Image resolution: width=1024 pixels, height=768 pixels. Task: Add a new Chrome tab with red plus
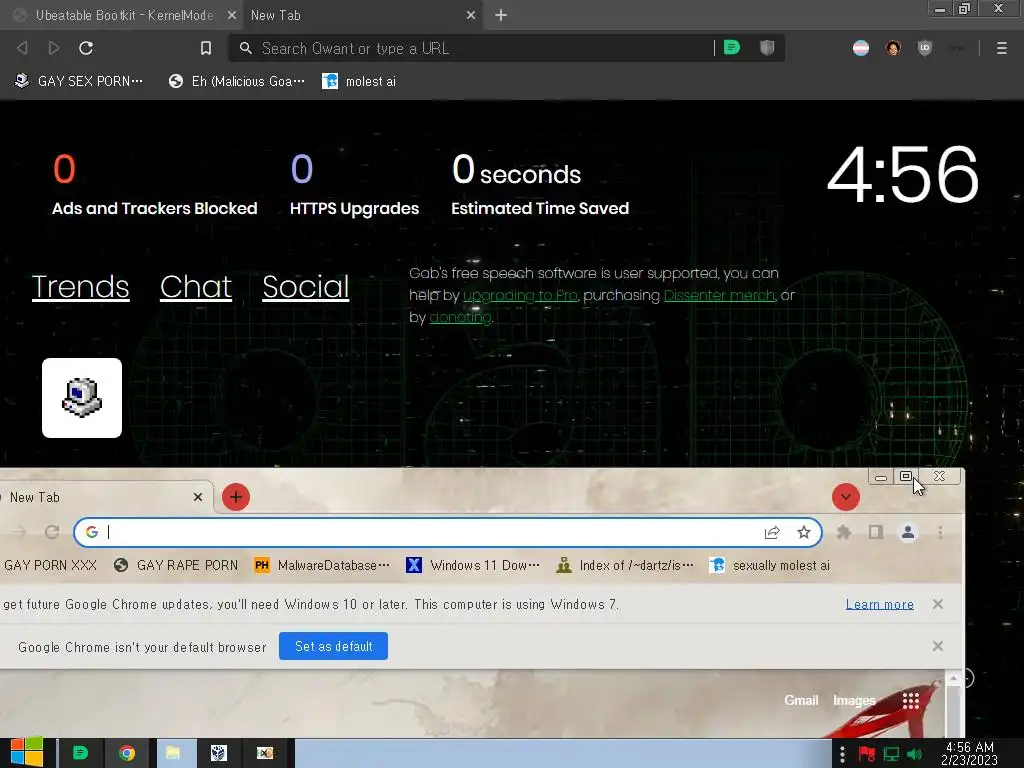pyautogui.click(x=236, y=497)
